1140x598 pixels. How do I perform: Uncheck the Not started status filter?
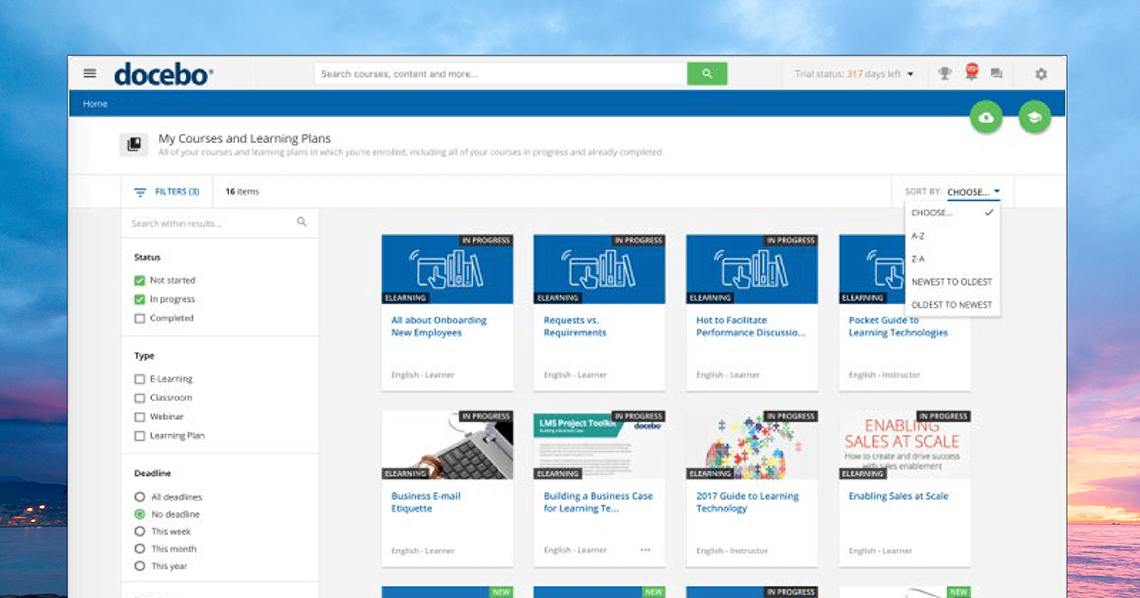(x=140, y=281)
